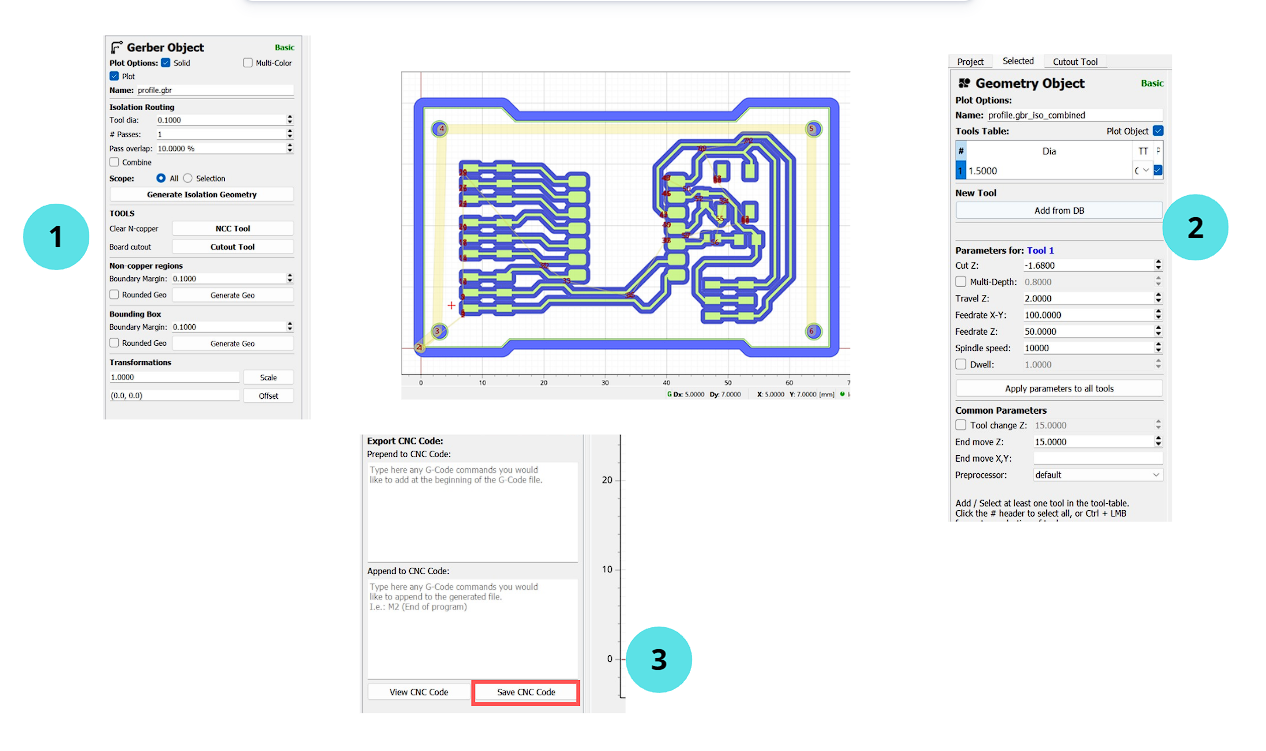Click the Basic mode label in Gerber Object
Viewport: 1266px width, 751px height.
coord(284,47)
